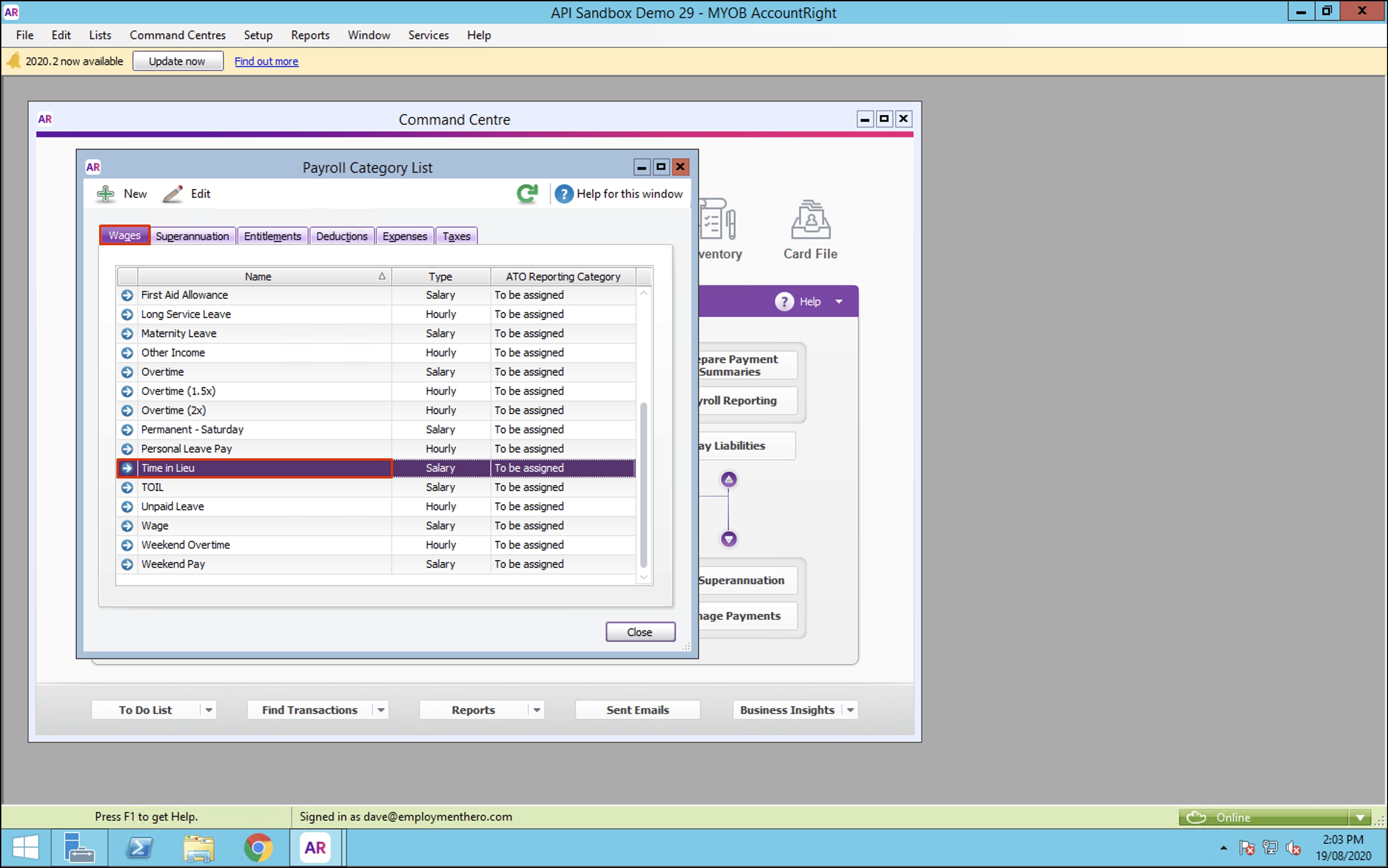Sort list by Name column header
The image size is (1388, 868).
click(258, 277)
